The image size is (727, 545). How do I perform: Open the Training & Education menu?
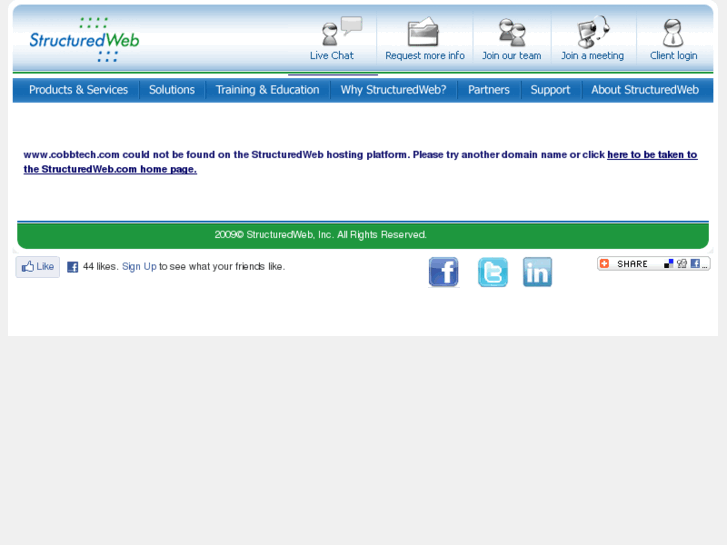click(x=268, y=90)
